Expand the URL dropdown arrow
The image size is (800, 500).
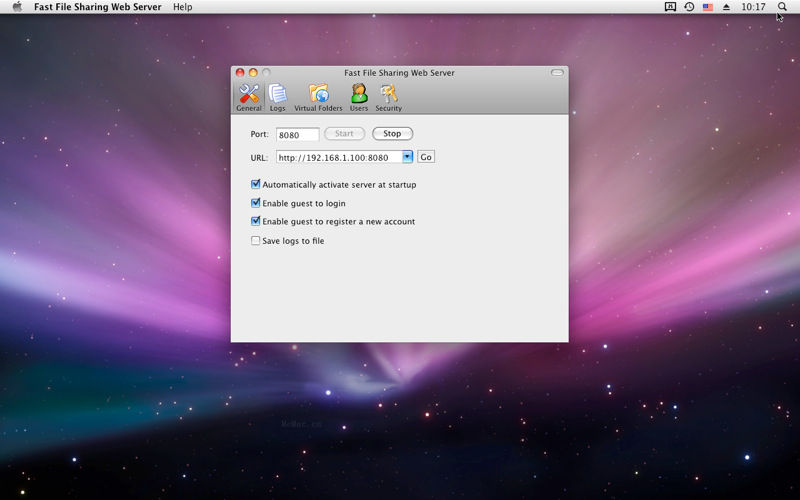tap(407, 157)
